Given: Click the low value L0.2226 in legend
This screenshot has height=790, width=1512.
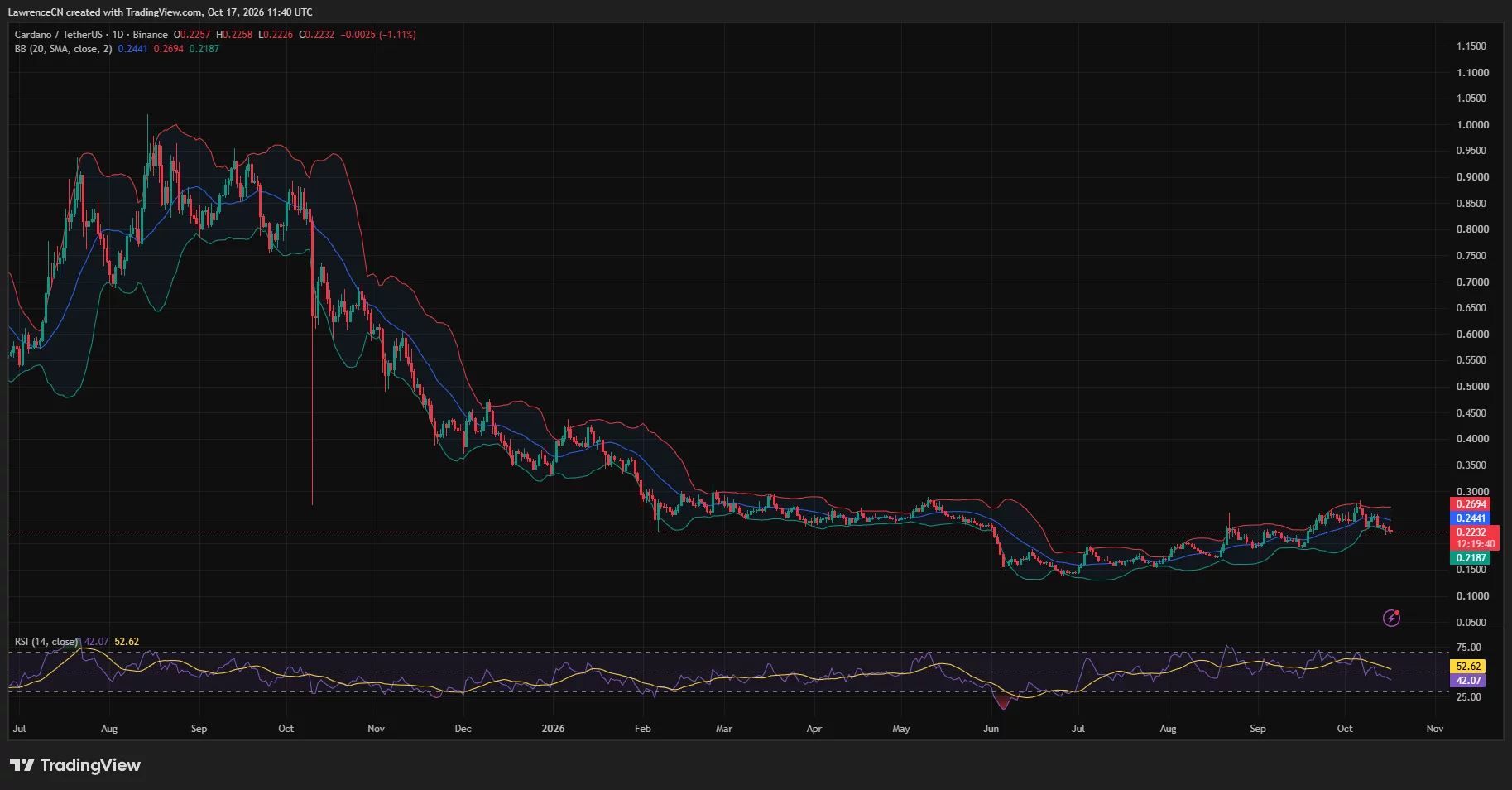Looking at the screenshot, I should coord(276,35).
